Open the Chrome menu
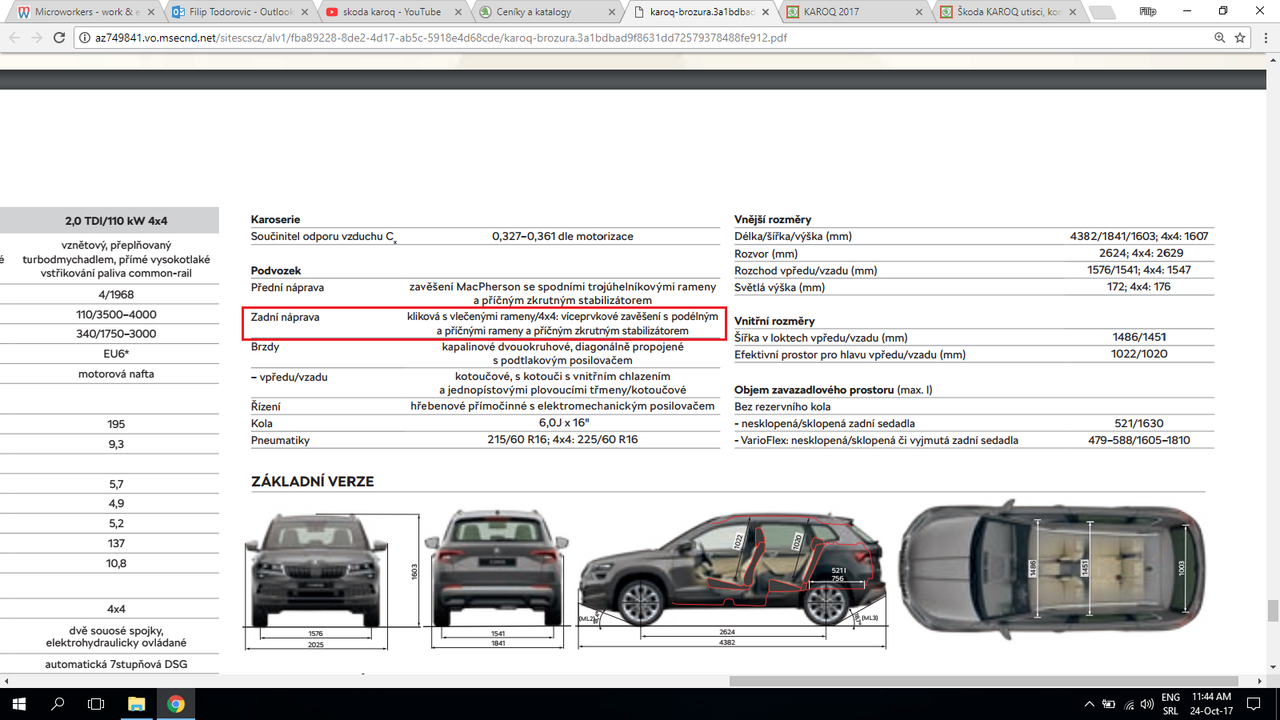The width and height of the screenshot is (1280, 720). [1266, 37]
